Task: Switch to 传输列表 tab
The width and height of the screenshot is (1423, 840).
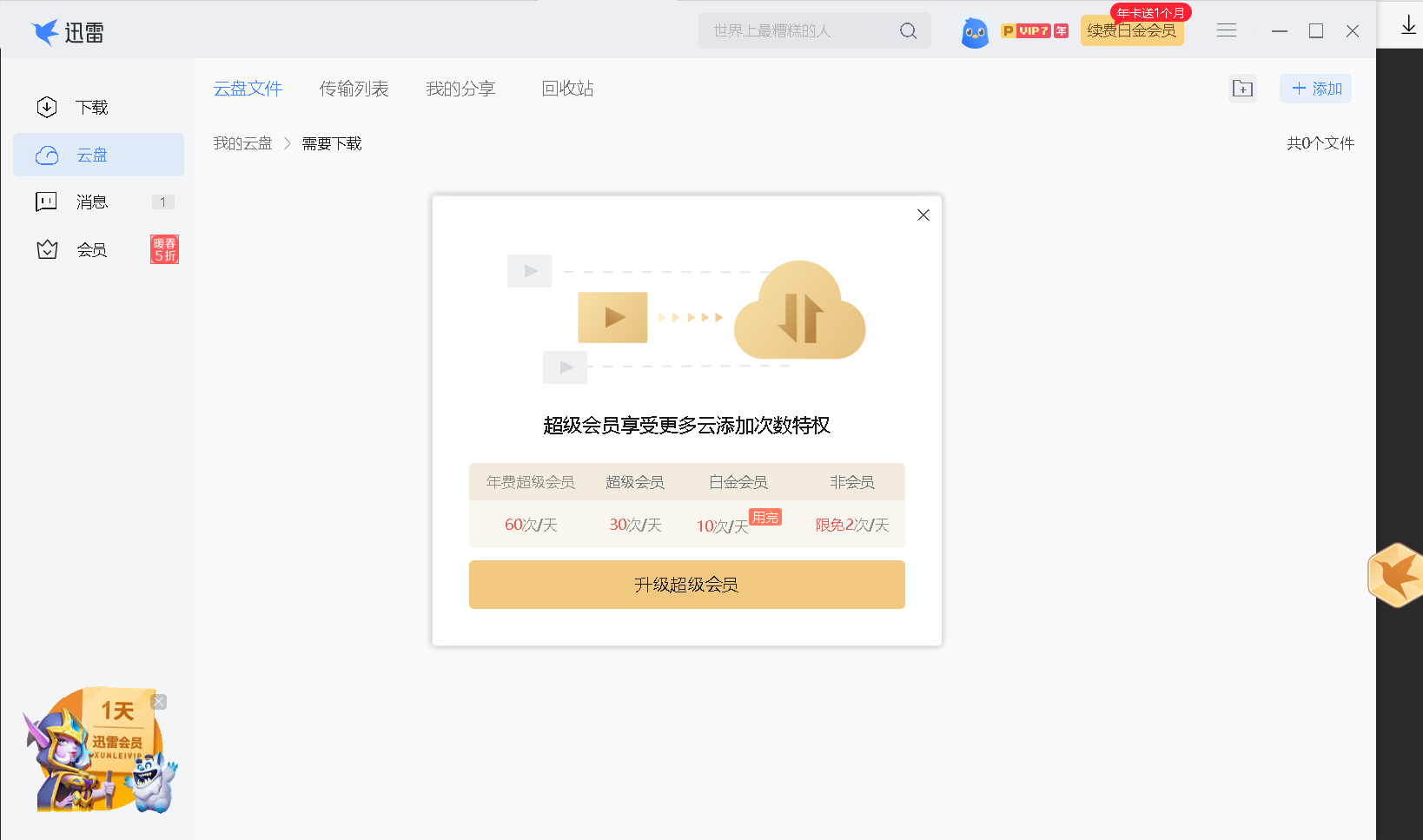Action: (354, 89)
